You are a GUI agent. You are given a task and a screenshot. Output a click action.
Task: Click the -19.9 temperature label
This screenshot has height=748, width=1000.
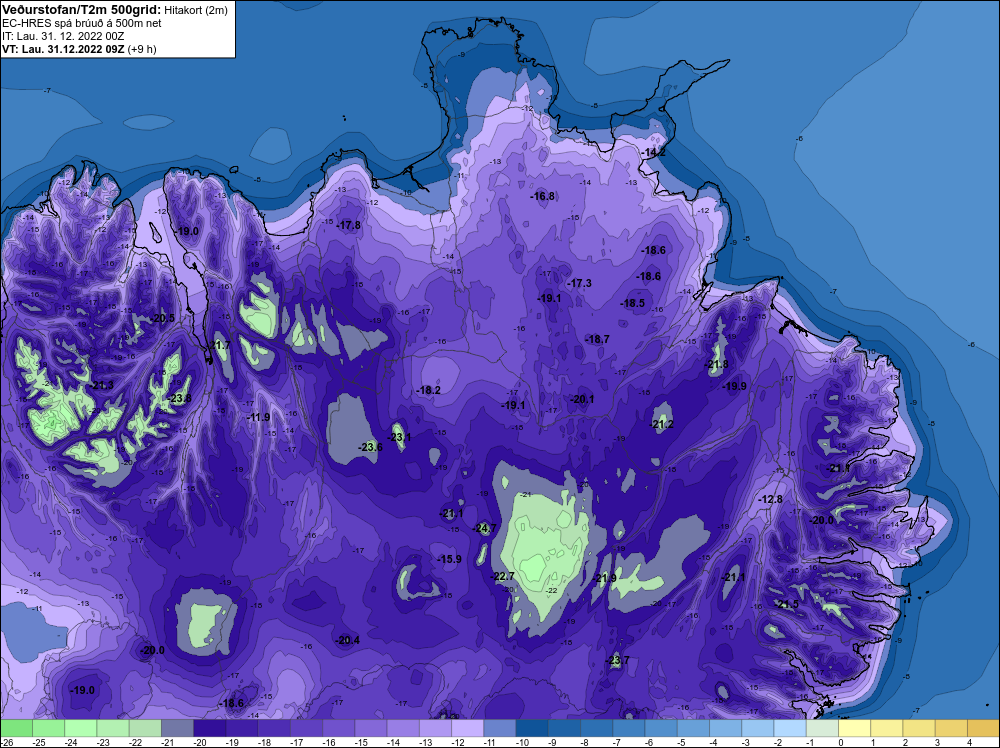coord(734,386)
